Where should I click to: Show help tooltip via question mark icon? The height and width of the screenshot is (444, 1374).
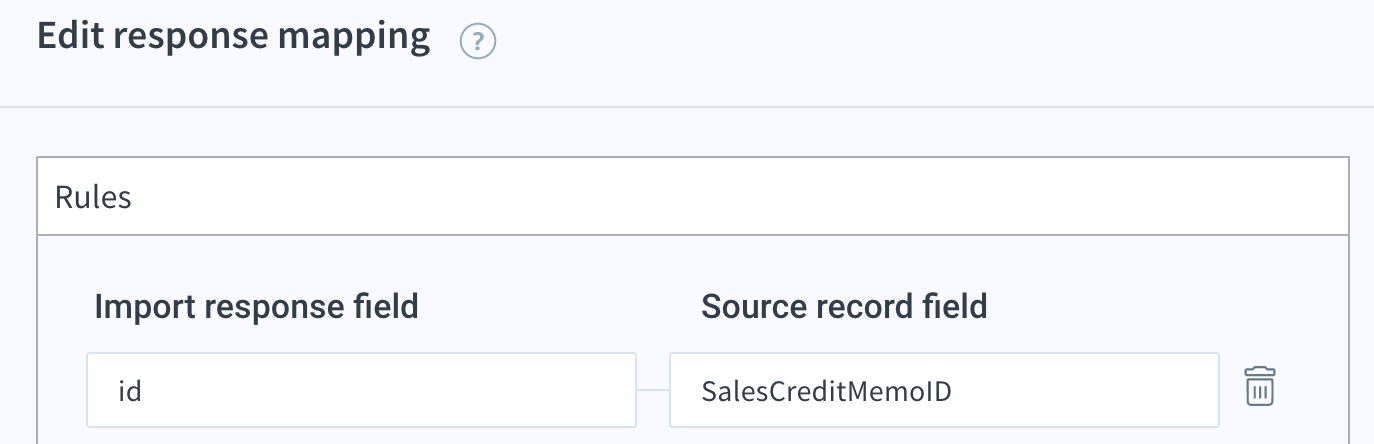coord(478,42)
